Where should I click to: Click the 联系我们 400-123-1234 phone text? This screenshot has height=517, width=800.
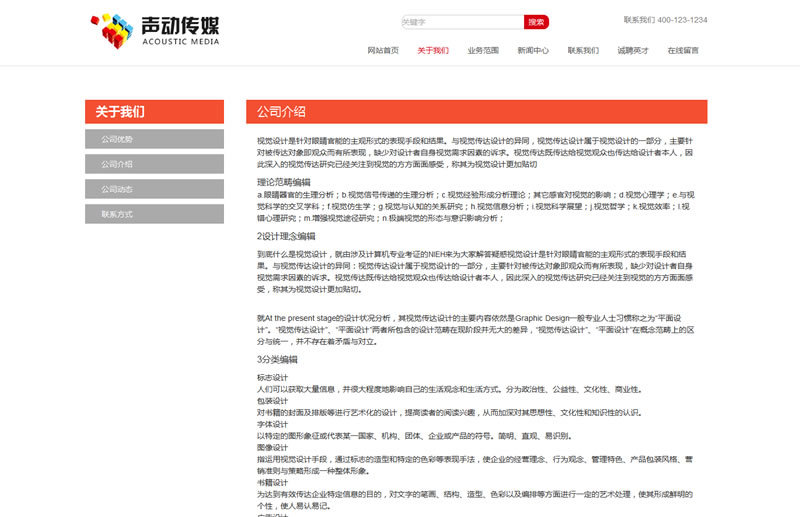[x=665, y=20]
